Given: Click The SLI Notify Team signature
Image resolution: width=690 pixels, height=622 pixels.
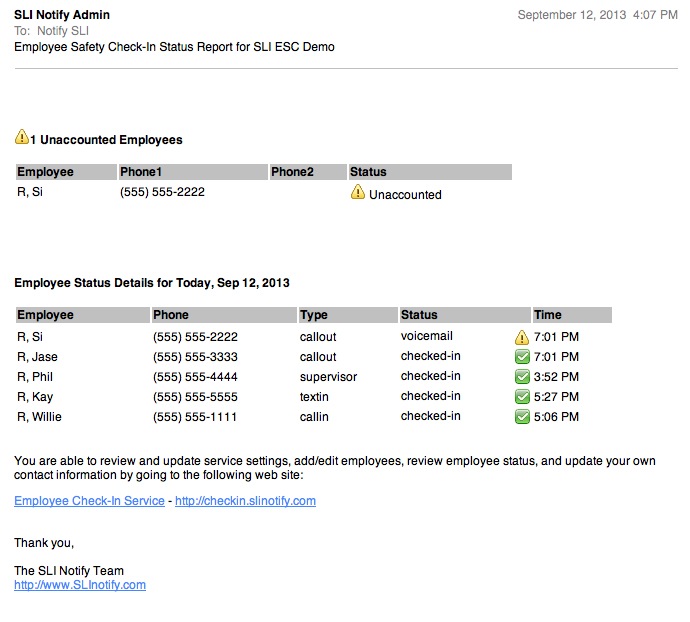Looking at the screenshot, I should pyautogui.click(x=69, y=571).
